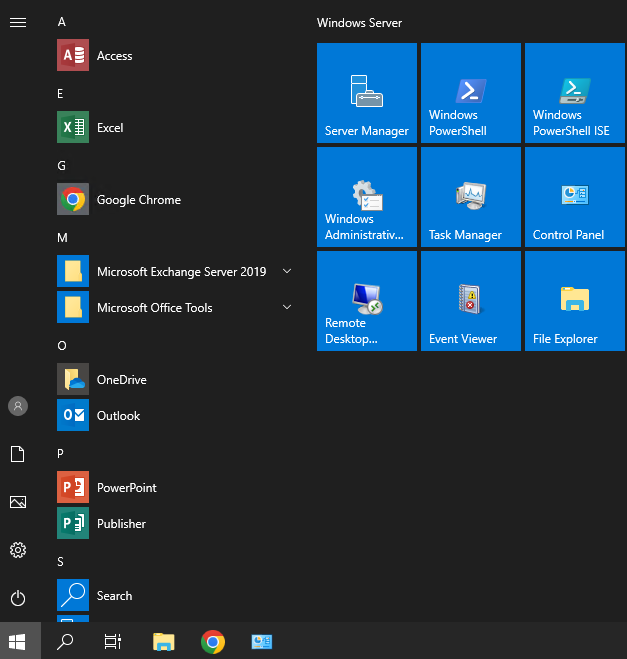The image size is (627, 659).
Task: Open Documents from the Start sidebar
Action: (18, 454)
